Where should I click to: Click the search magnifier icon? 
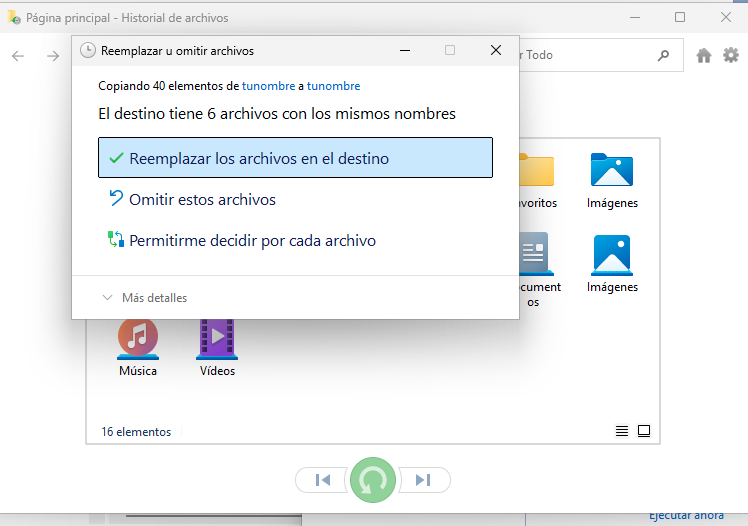click(663, 55)
